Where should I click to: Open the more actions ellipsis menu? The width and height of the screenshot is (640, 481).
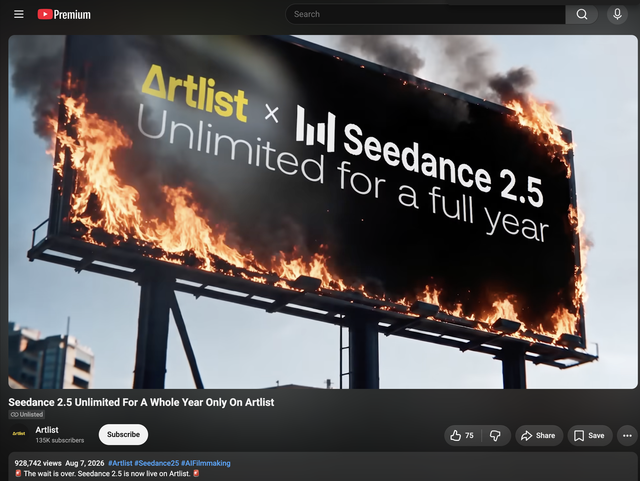[627, 436]
